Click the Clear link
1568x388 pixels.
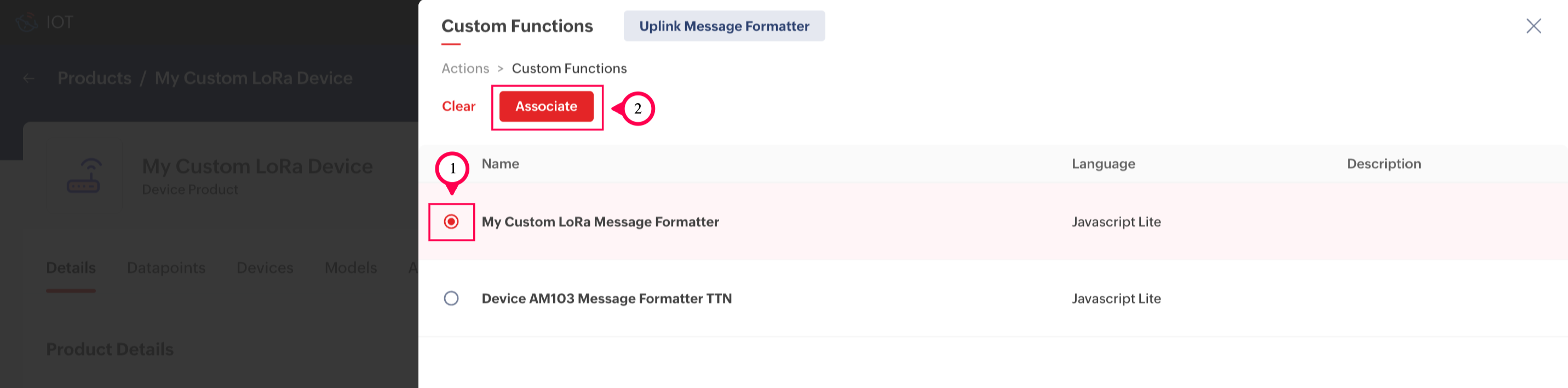(x=458, y=107)
